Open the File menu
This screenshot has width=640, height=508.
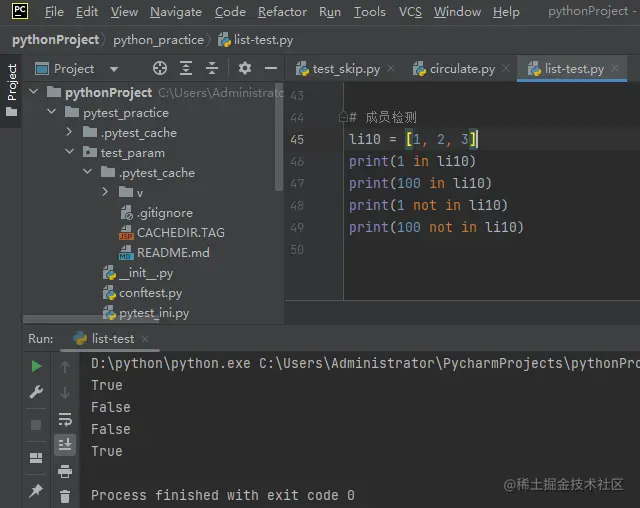[x=54, y=12]
